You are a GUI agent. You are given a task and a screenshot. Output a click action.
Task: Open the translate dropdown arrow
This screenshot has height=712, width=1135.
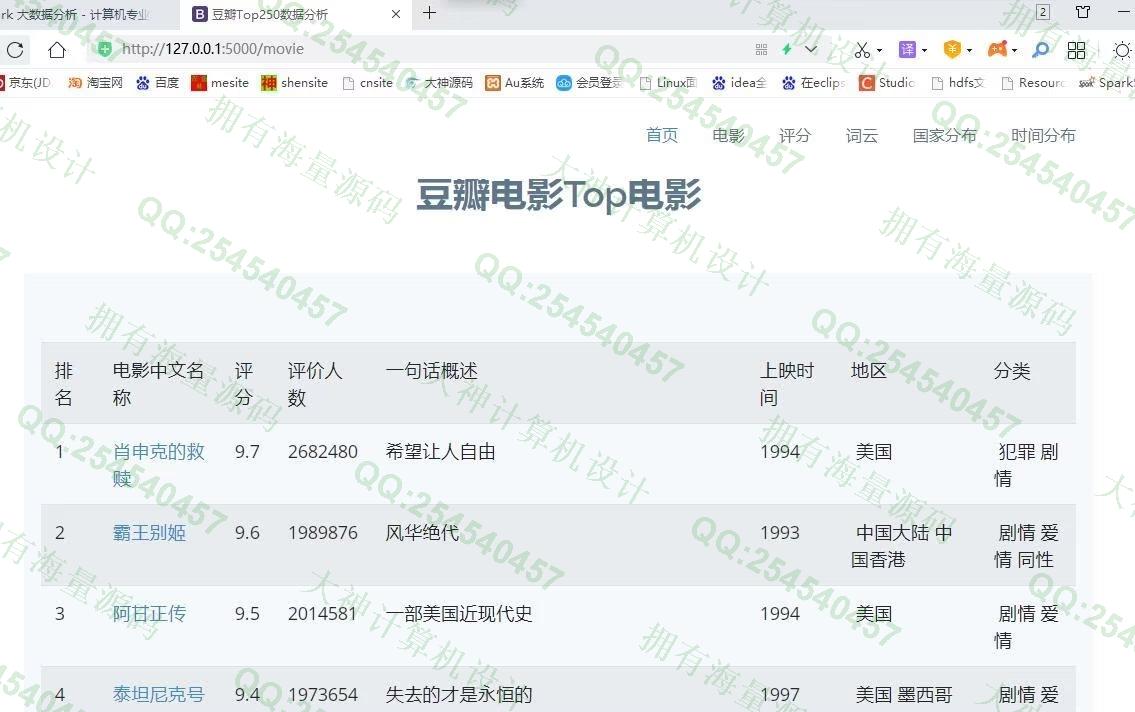[924, 51]
